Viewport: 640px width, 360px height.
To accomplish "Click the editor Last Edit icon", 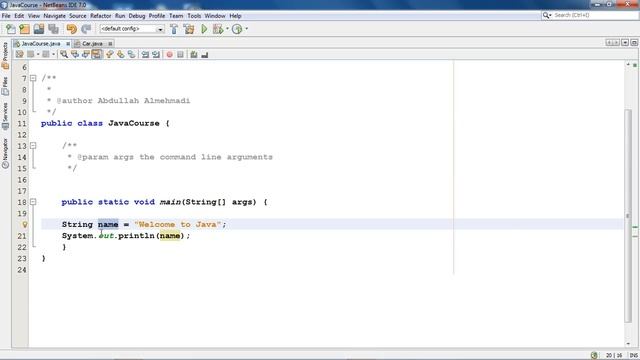I will (19, 54).
